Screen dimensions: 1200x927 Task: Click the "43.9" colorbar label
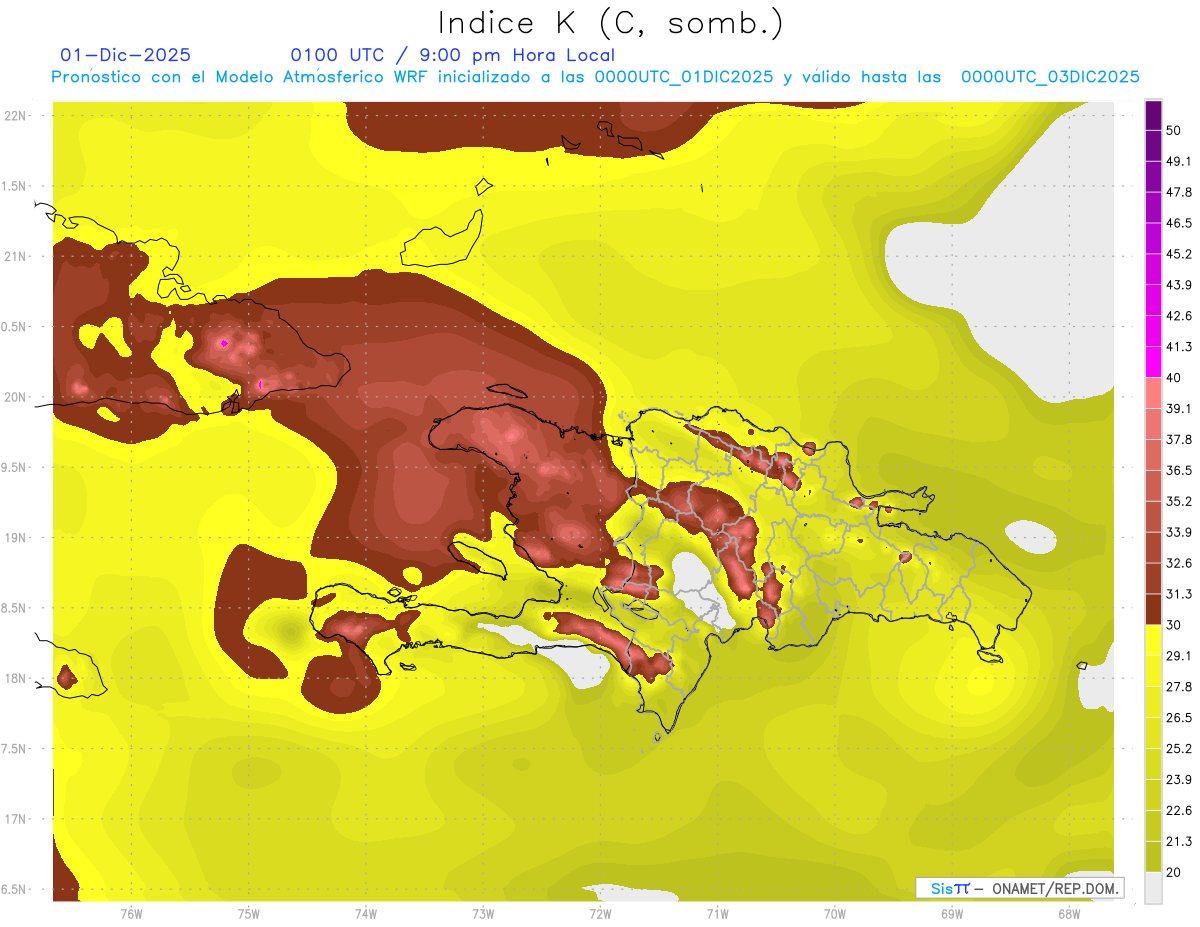(x=1179, y=285)
